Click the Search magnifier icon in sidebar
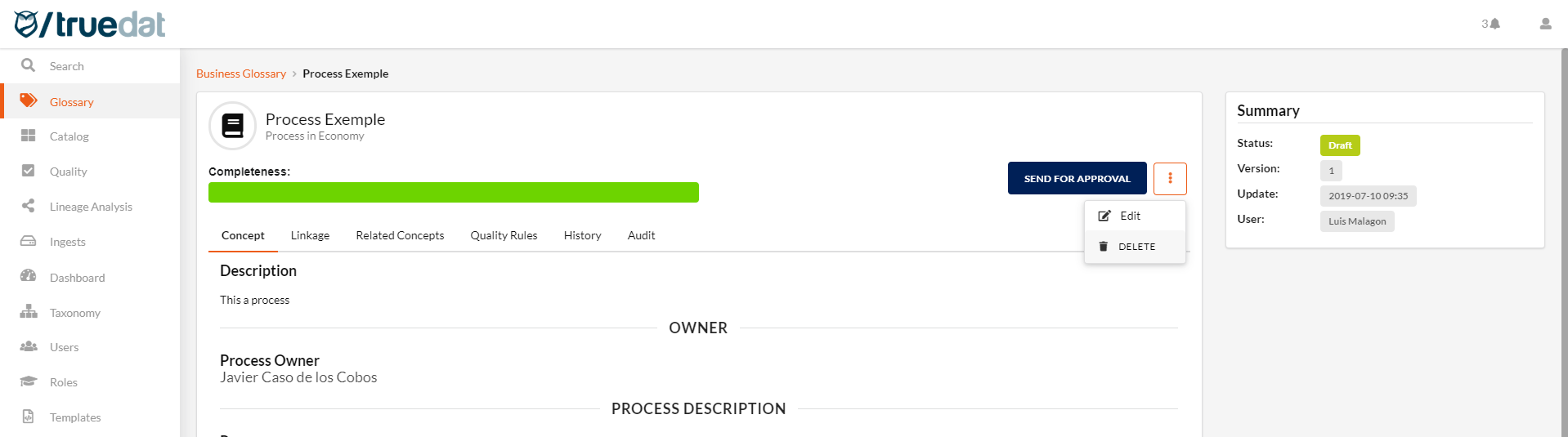1568x437 pixels. point(28,65)
